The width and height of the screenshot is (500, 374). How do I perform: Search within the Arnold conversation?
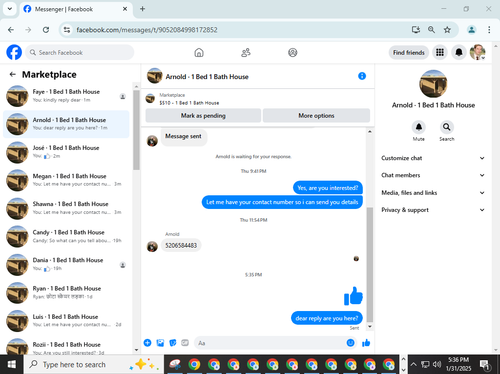447,127
